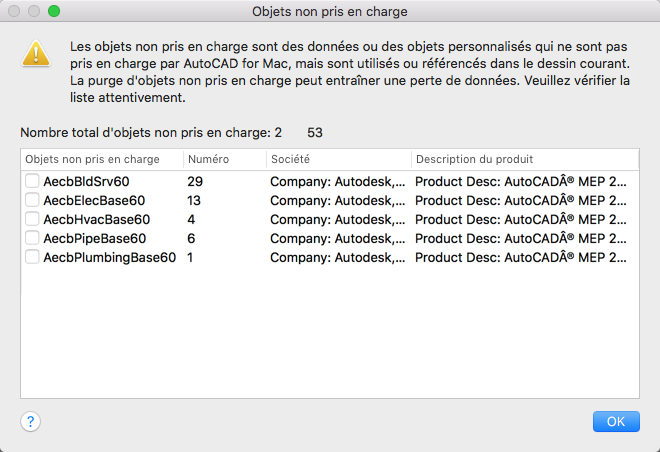Screen dimensions: 660x452
Task: Sort by Objets non pris en charge column
Action: [x=102, y=159]
